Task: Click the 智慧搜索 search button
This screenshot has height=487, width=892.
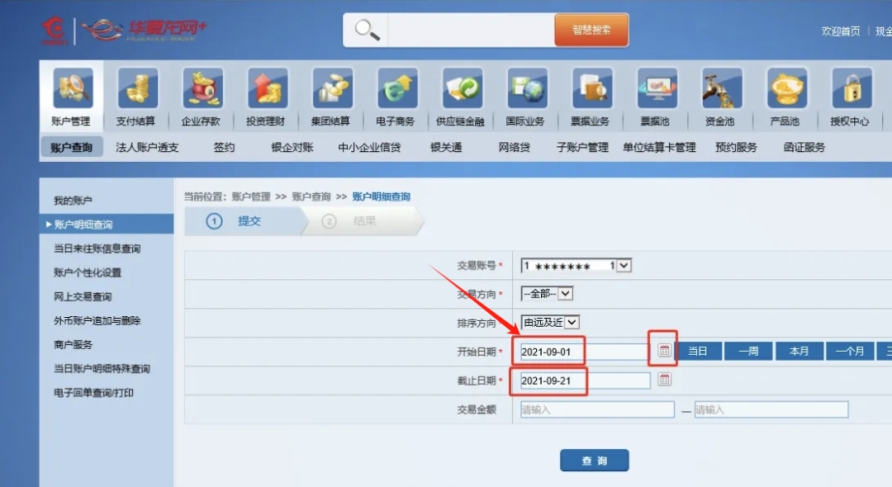Action: [x=592, y=30]
